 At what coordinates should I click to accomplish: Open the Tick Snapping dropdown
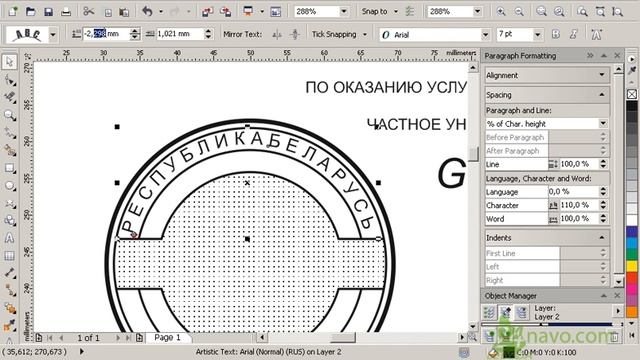(364, 35)
